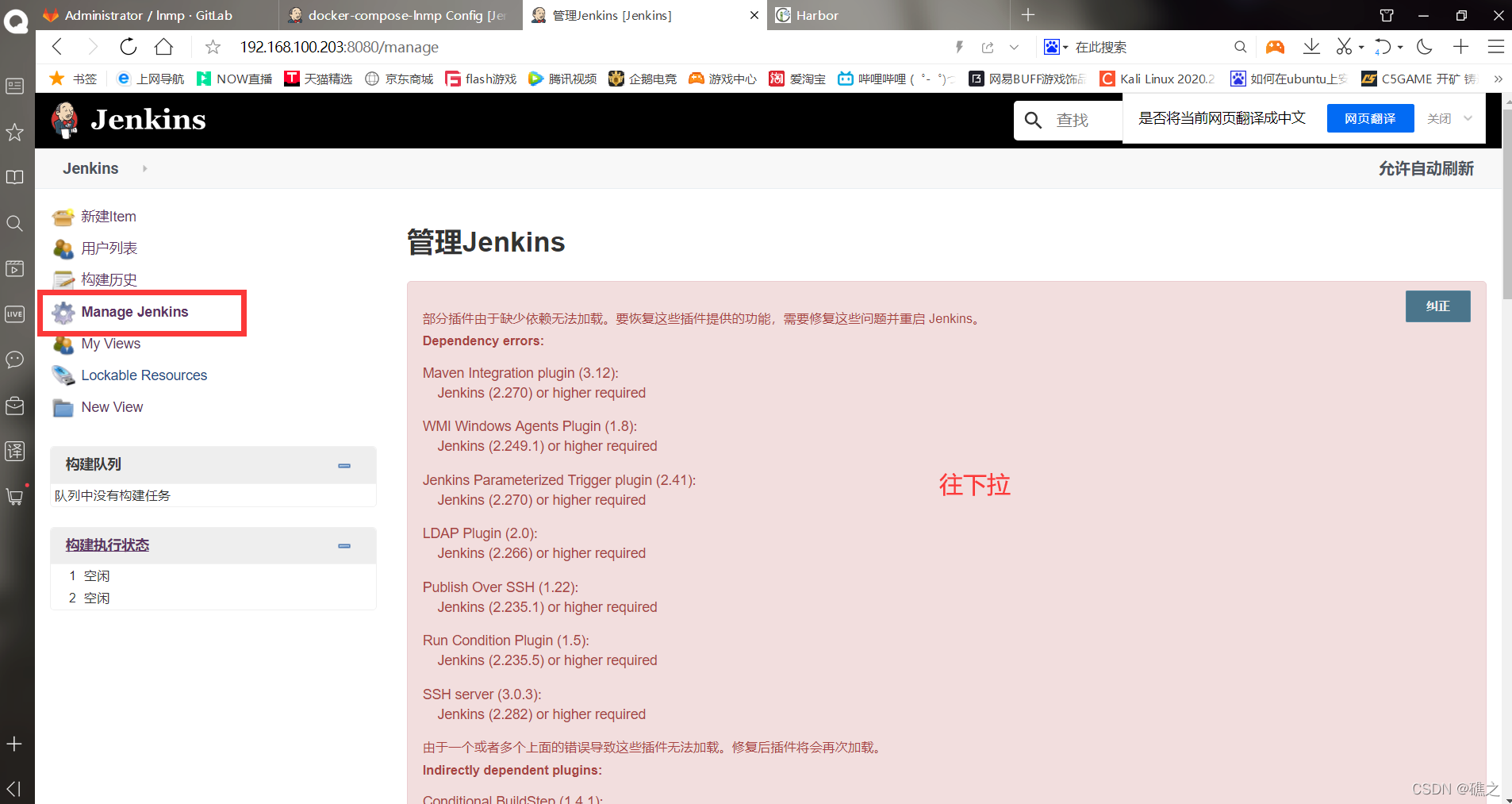Show more bookmarks overflow arrow
The image size is (1512, 804).
[x=1498, y=79]
